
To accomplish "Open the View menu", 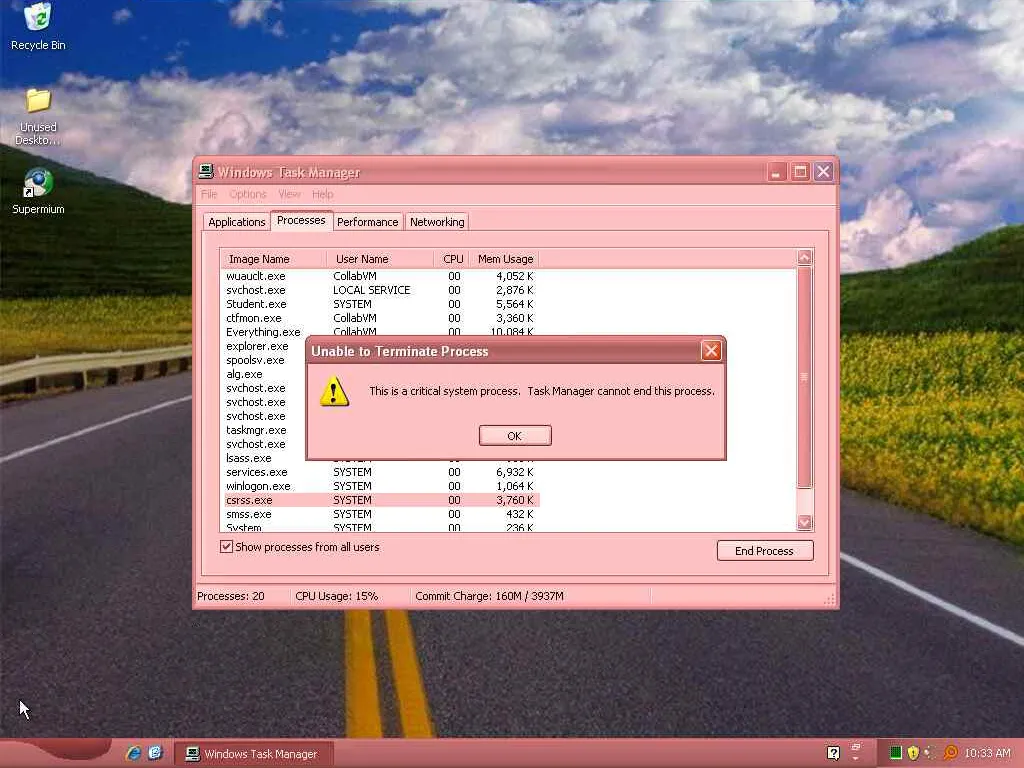I will click(x=289, y=194).
